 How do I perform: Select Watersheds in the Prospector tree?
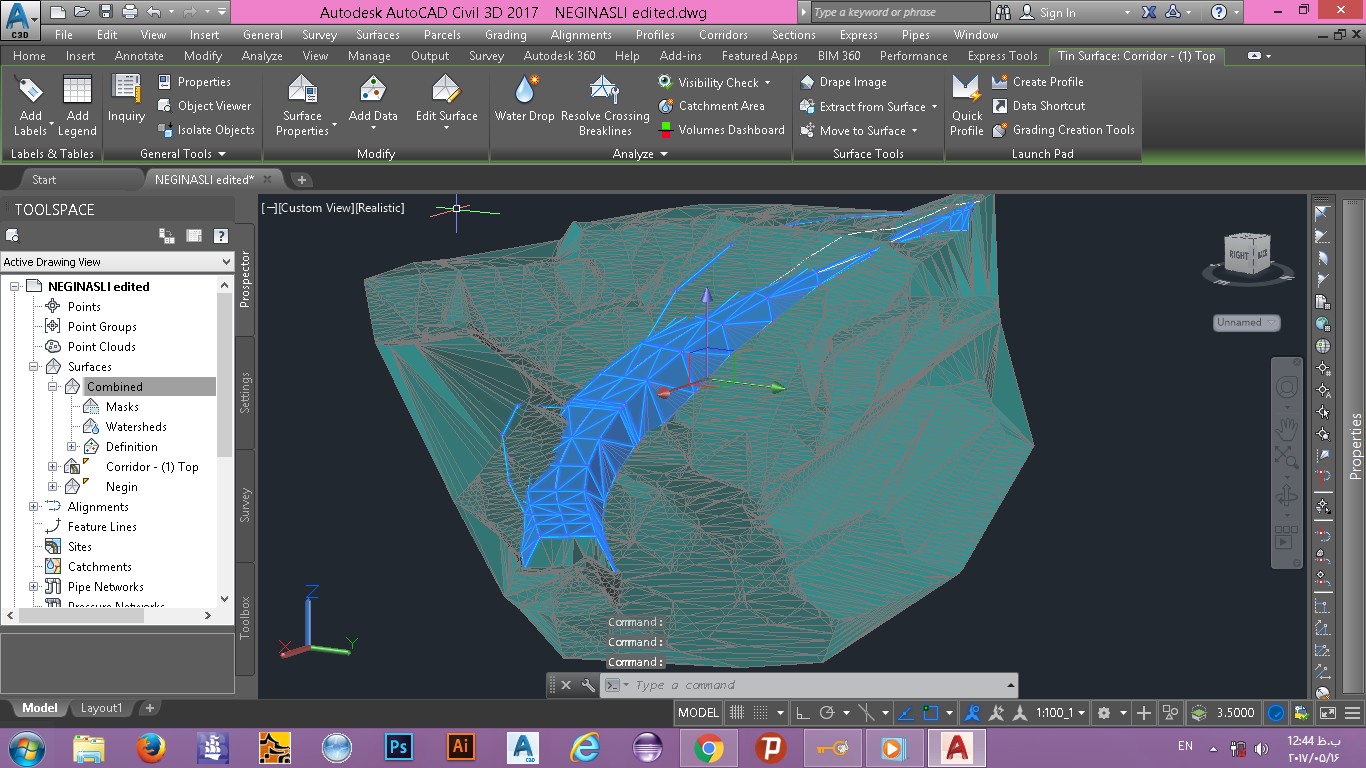pyautogui.click(x=136, y=427)
